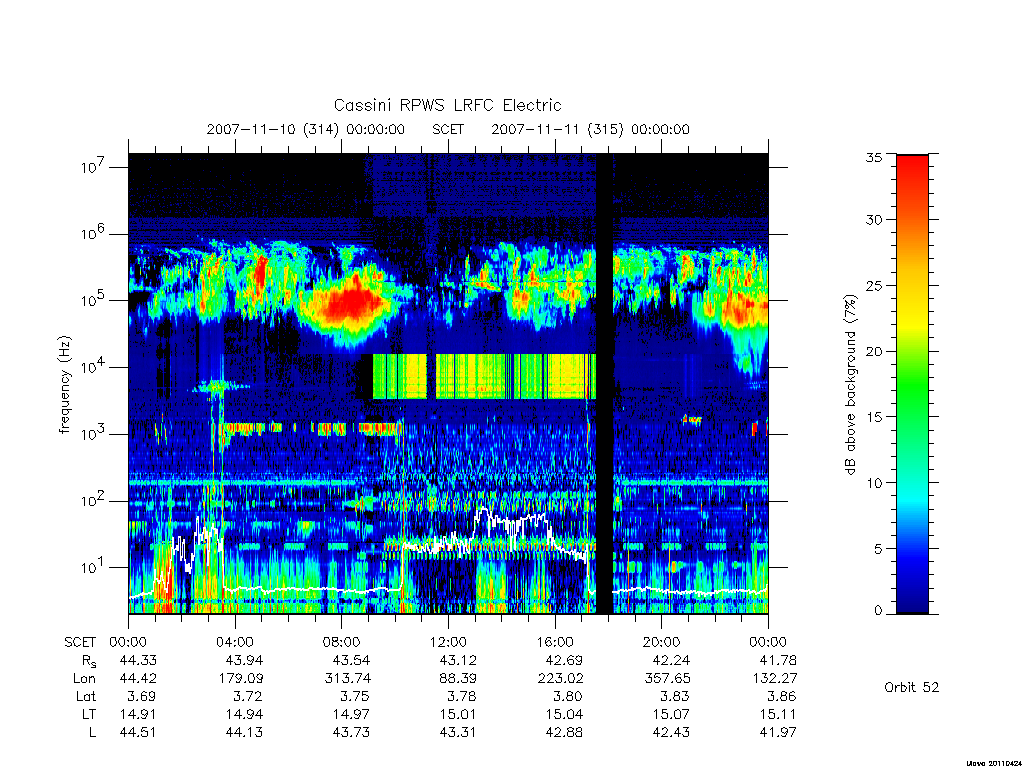Click the 35 label atop the color scale
1024x768 pixels.
[x=874, y=157]
